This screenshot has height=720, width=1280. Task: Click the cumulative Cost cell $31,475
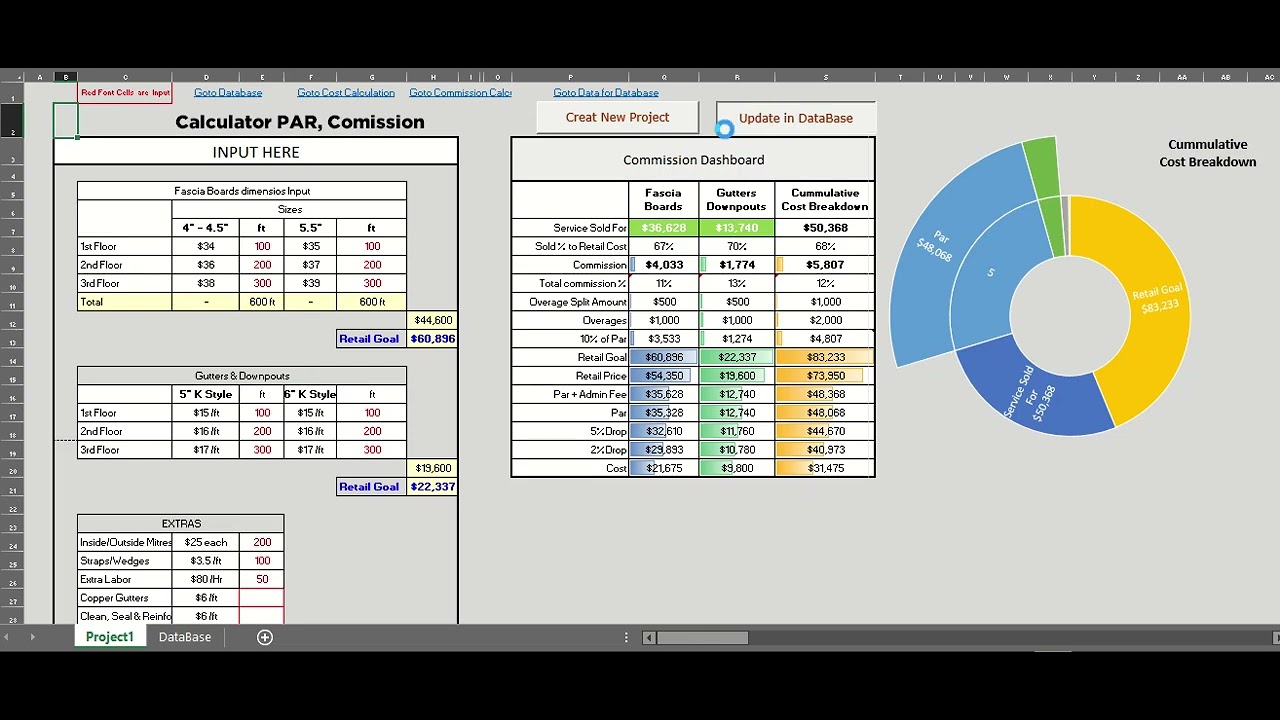coord(825,468)
